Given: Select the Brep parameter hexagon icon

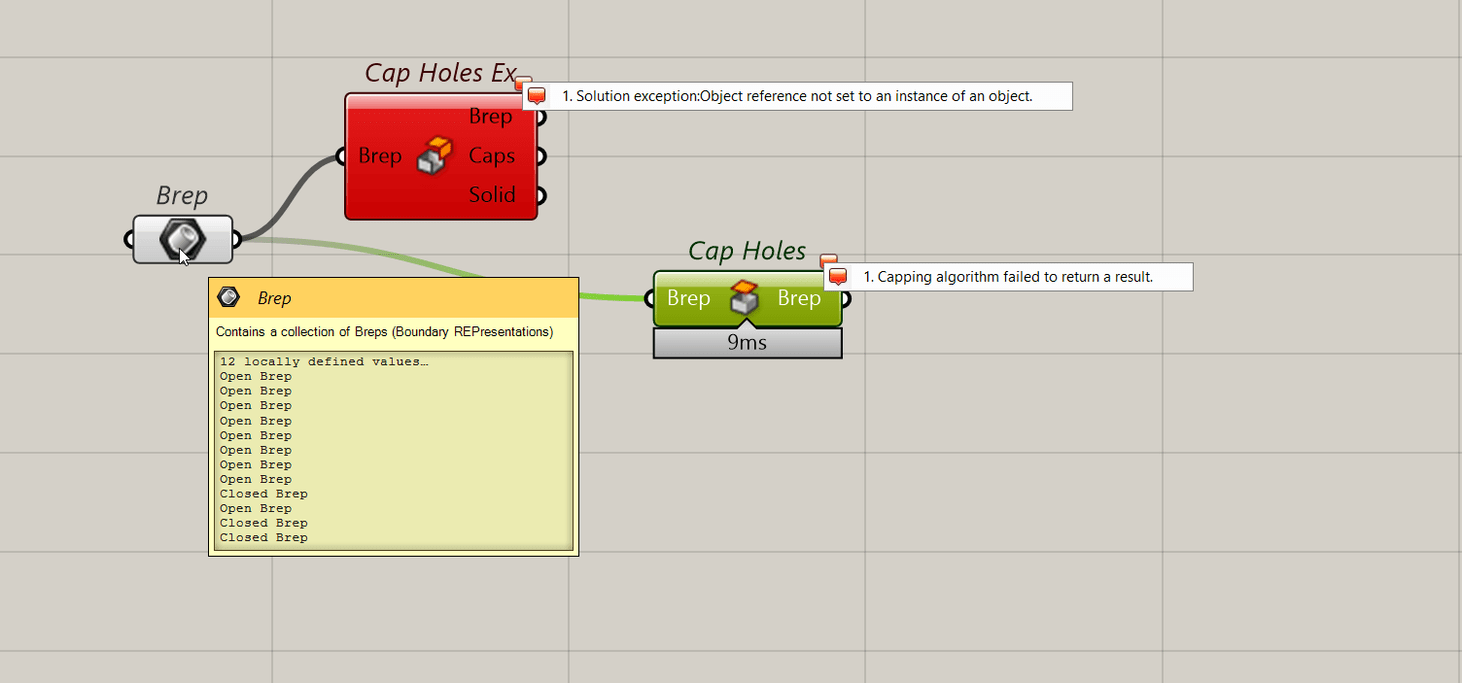Looking at the screenshot, I should (183, 240).
